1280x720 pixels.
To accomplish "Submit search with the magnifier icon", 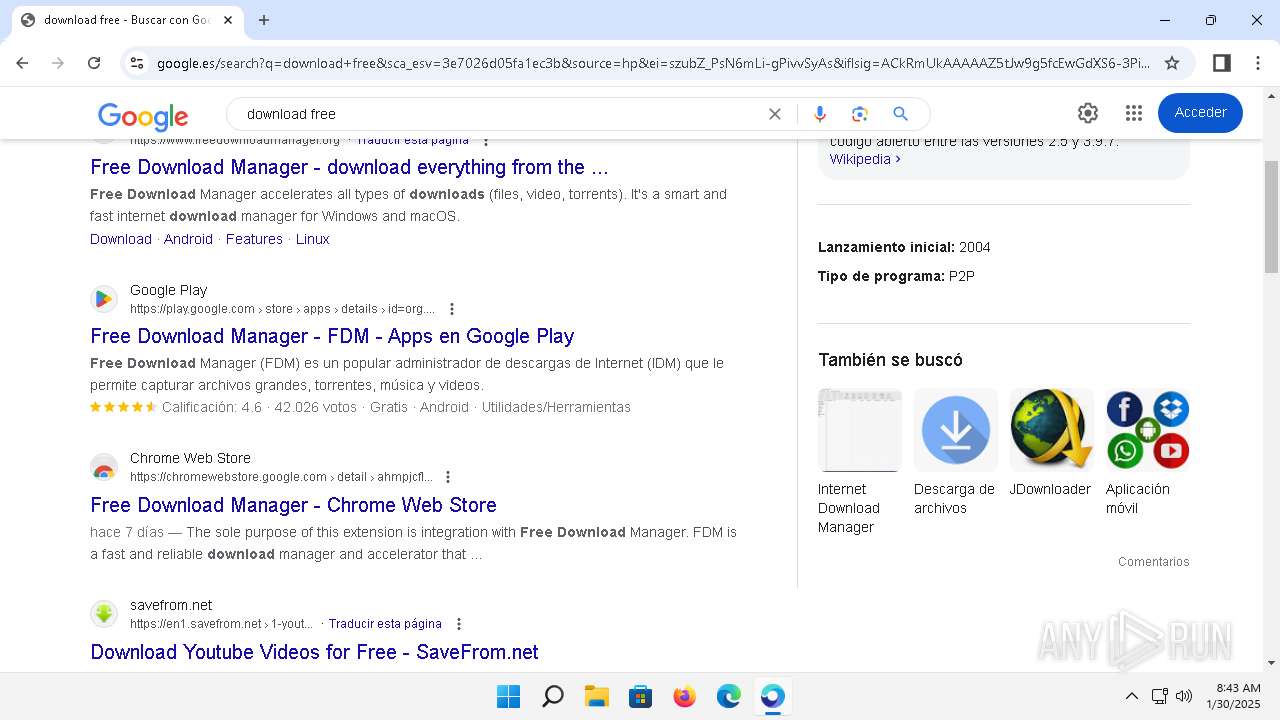I will (900, 114).
